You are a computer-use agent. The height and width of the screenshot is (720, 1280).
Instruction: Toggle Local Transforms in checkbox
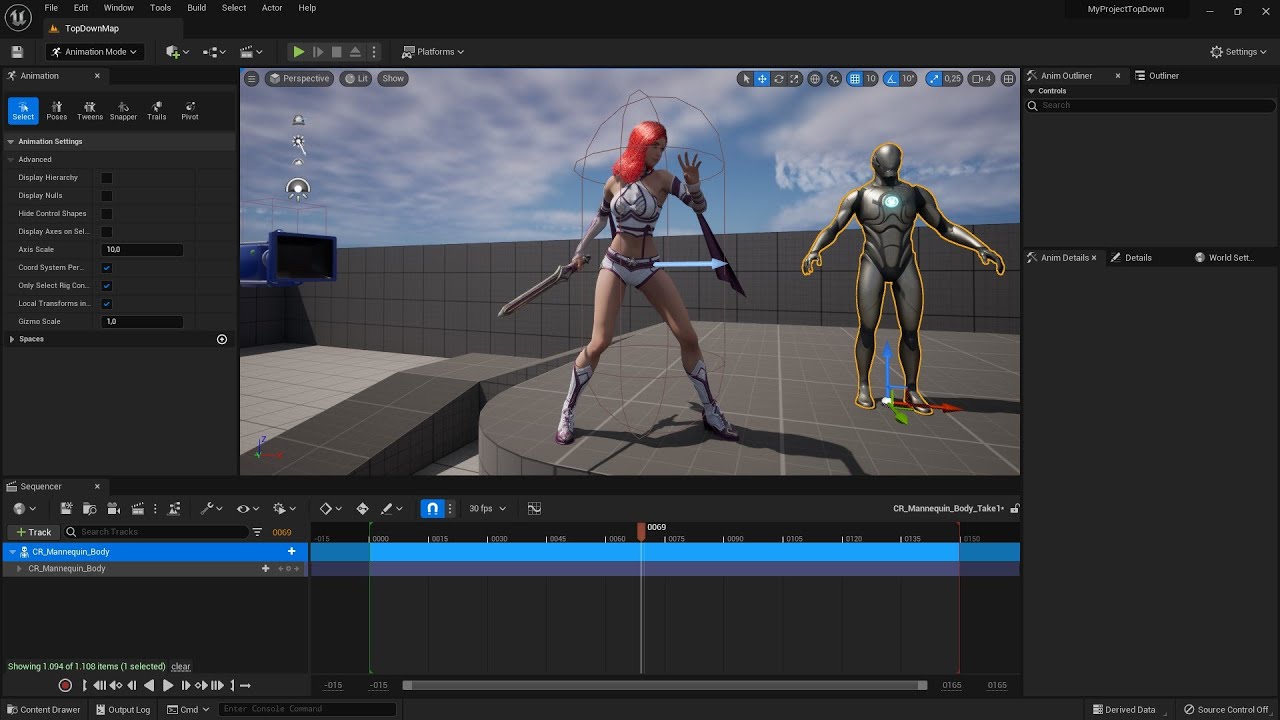pyautogui.click(x=107, y=304)
